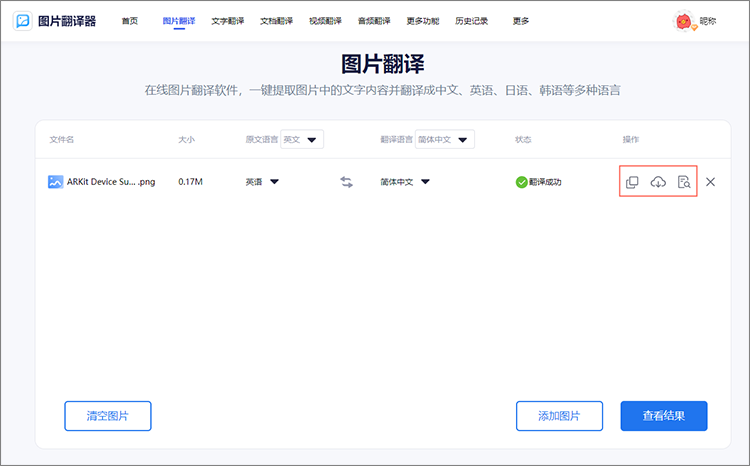Click the 图片翻译器 title text in header

coord(67,21)
